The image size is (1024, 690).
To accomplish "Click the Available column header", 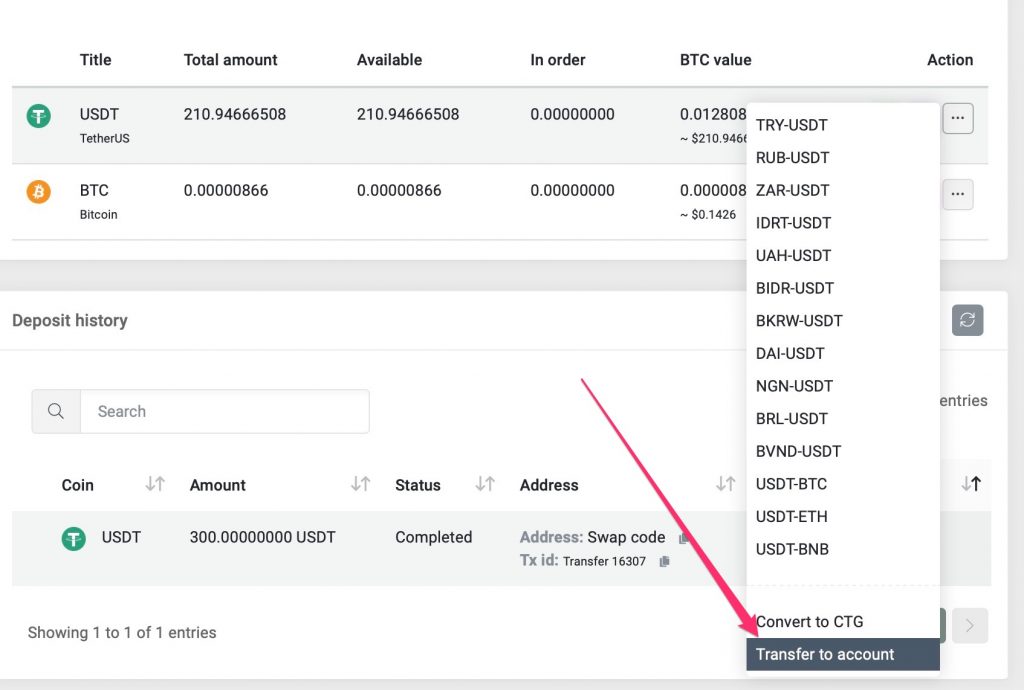I will click(x=389, y=60).
